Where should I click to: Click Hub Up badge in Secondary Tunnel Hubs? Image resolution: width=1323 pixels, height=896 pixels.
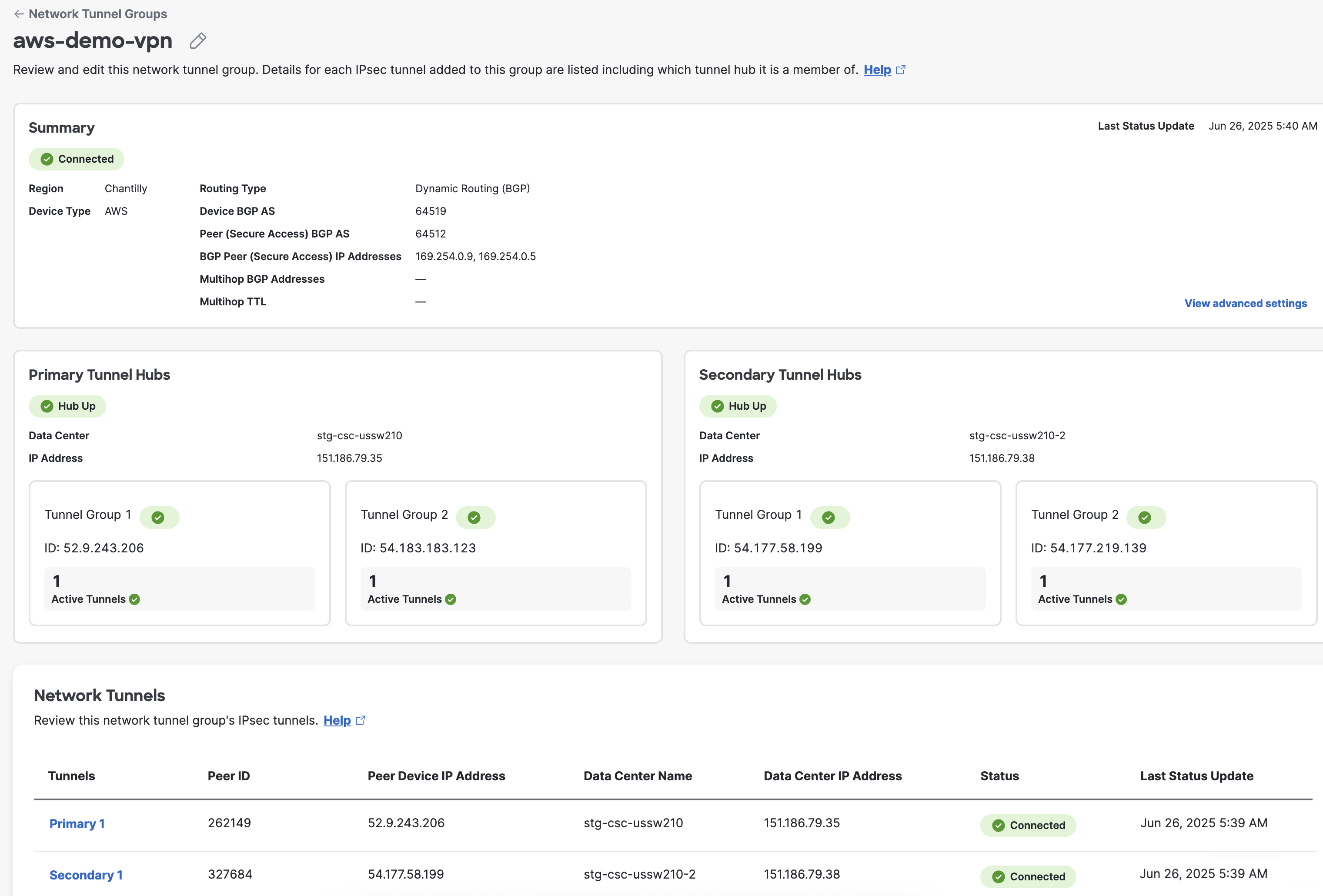738,406
